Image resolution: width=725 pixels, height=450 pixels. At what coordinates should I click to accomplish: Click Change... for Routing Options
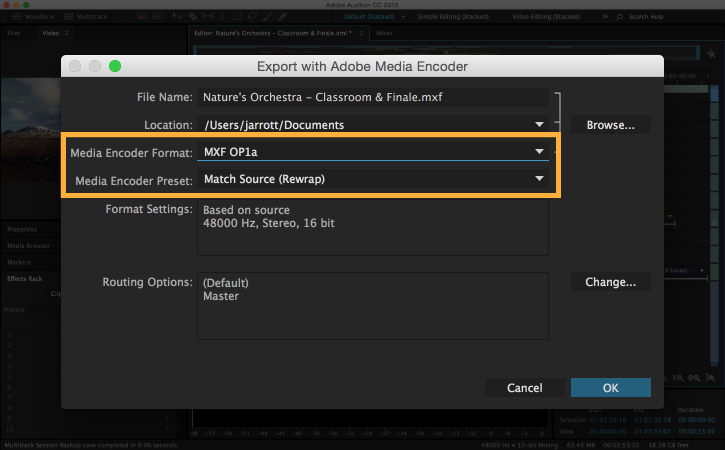pyautogui.click(x=610, y=282)
